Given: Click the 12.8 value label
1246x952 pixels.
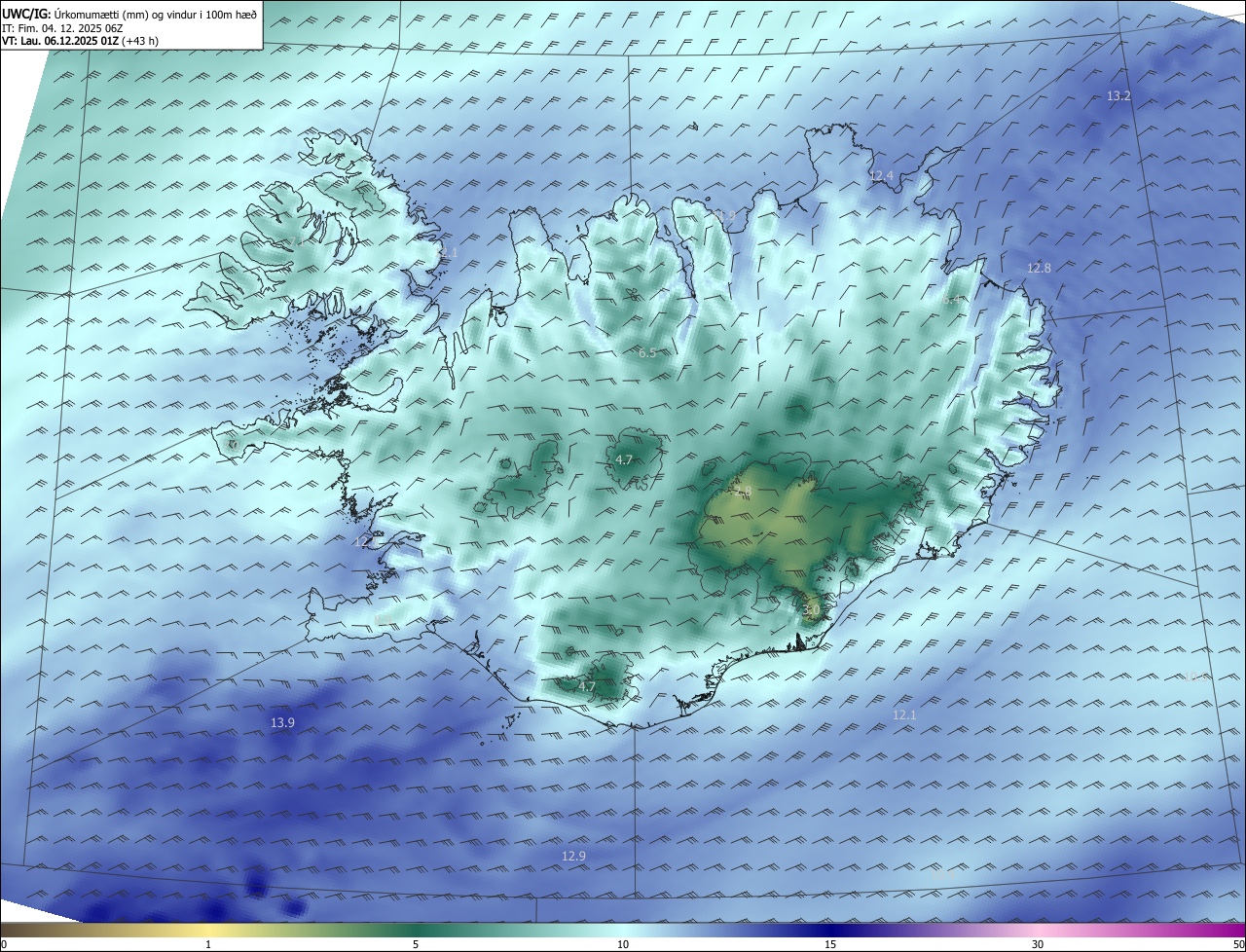Looking at the screenshot, I should coord(1039,268).
